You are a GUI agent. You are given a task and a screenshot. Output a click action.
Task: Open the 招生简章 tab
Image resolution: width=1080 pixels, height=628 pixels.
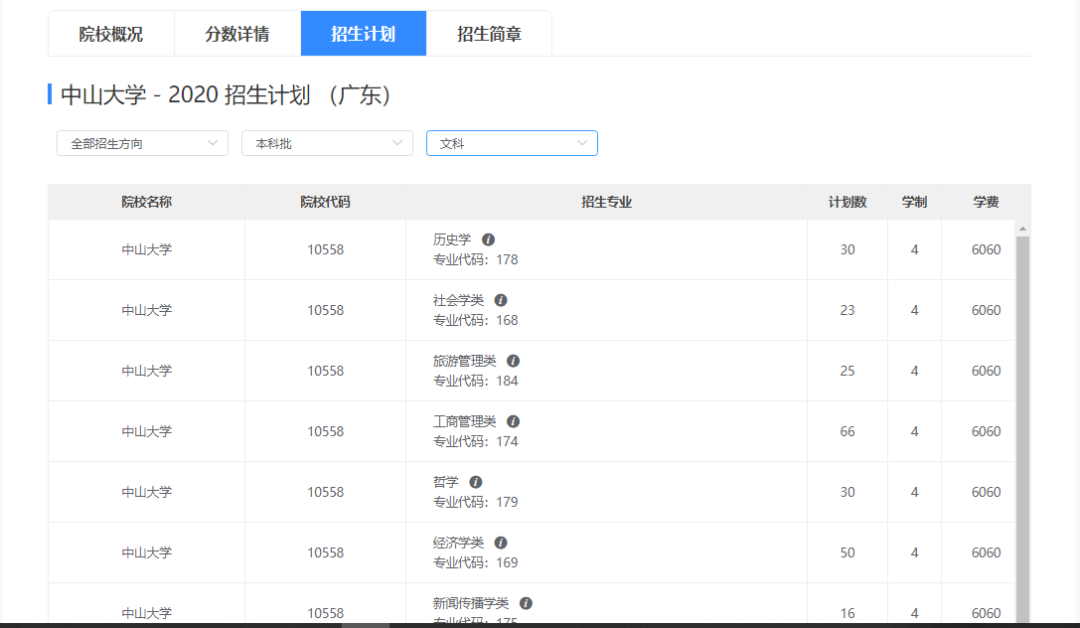[x=489, y=33]
